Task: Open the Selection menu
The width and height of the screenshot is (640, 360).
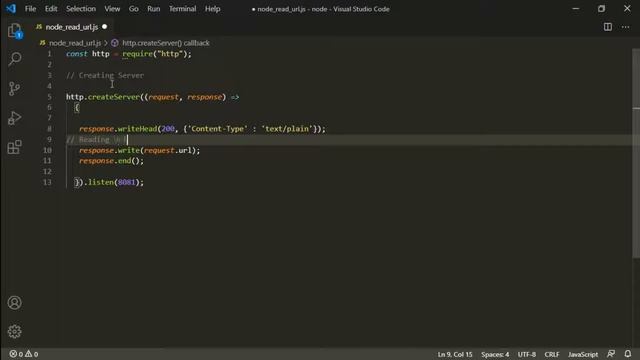Action: (81, 9)
